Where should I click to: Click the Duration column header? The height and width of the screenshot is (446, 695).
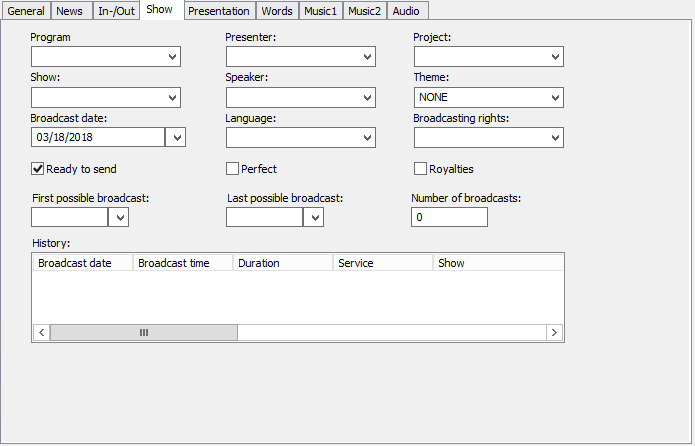pyautogui.click(x=282, y=263)
